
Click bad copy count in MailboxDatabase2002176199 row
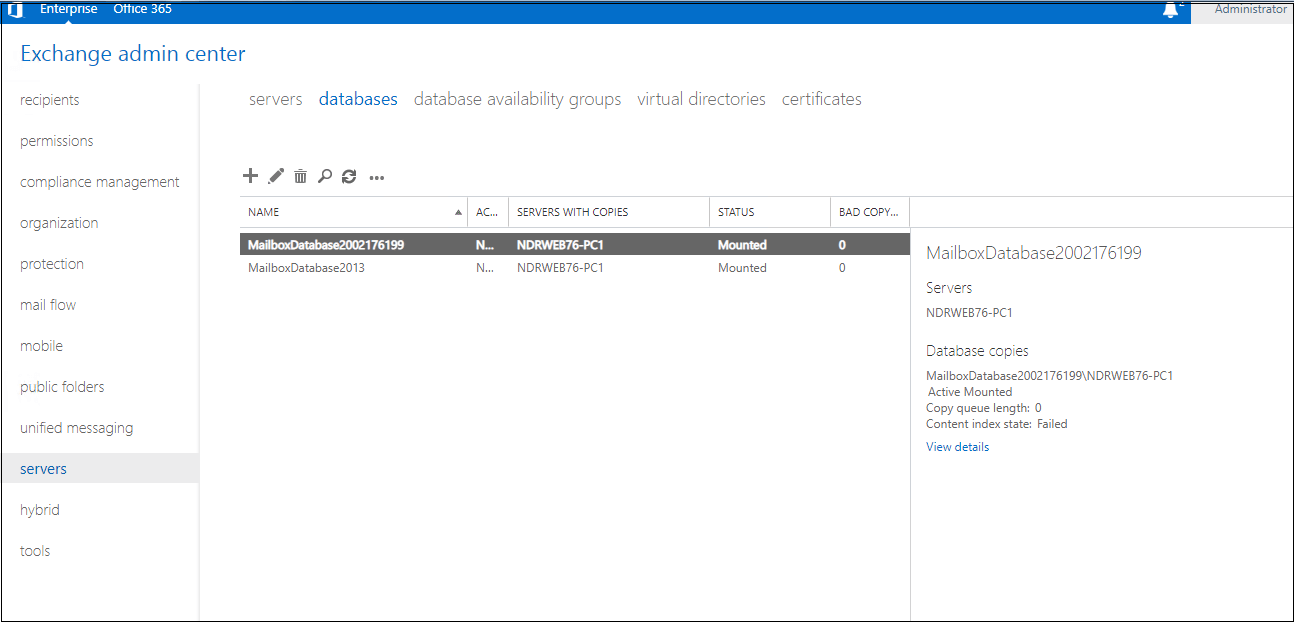[x=842, y=245]
